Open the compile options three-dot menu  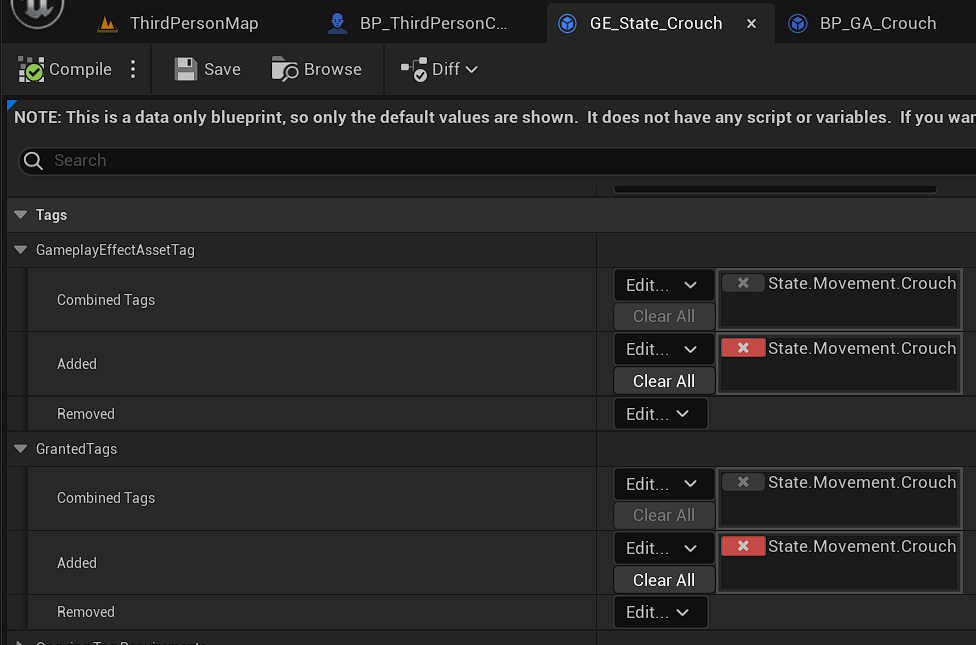(133, 69)
